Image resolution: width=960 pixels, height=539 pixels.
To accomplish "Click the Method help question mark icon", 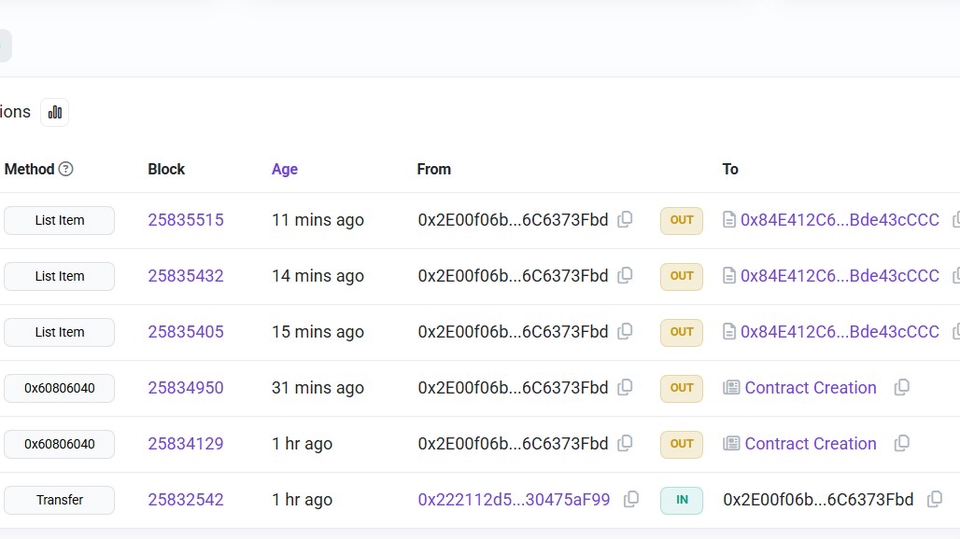I will tap(66, 169).
